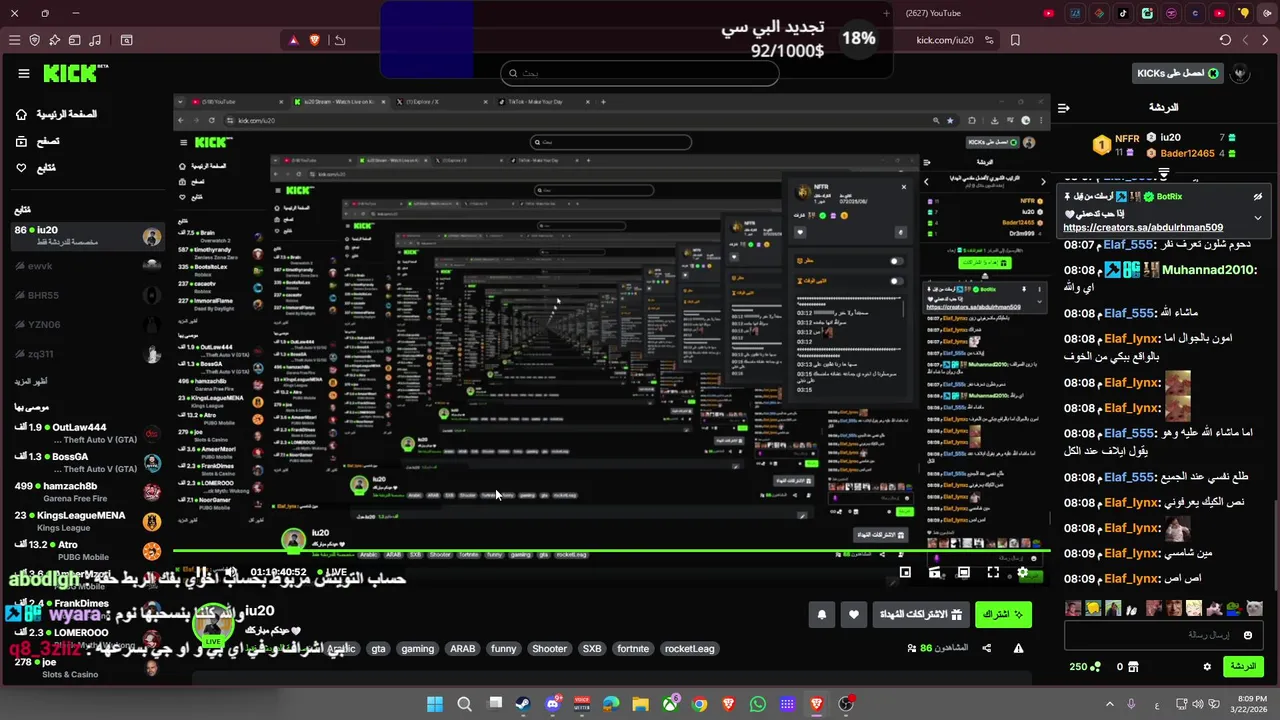Click the chat message input field
Image resolution: width=1280 pixels, height=720 pixels.
tap(1163, 635)
